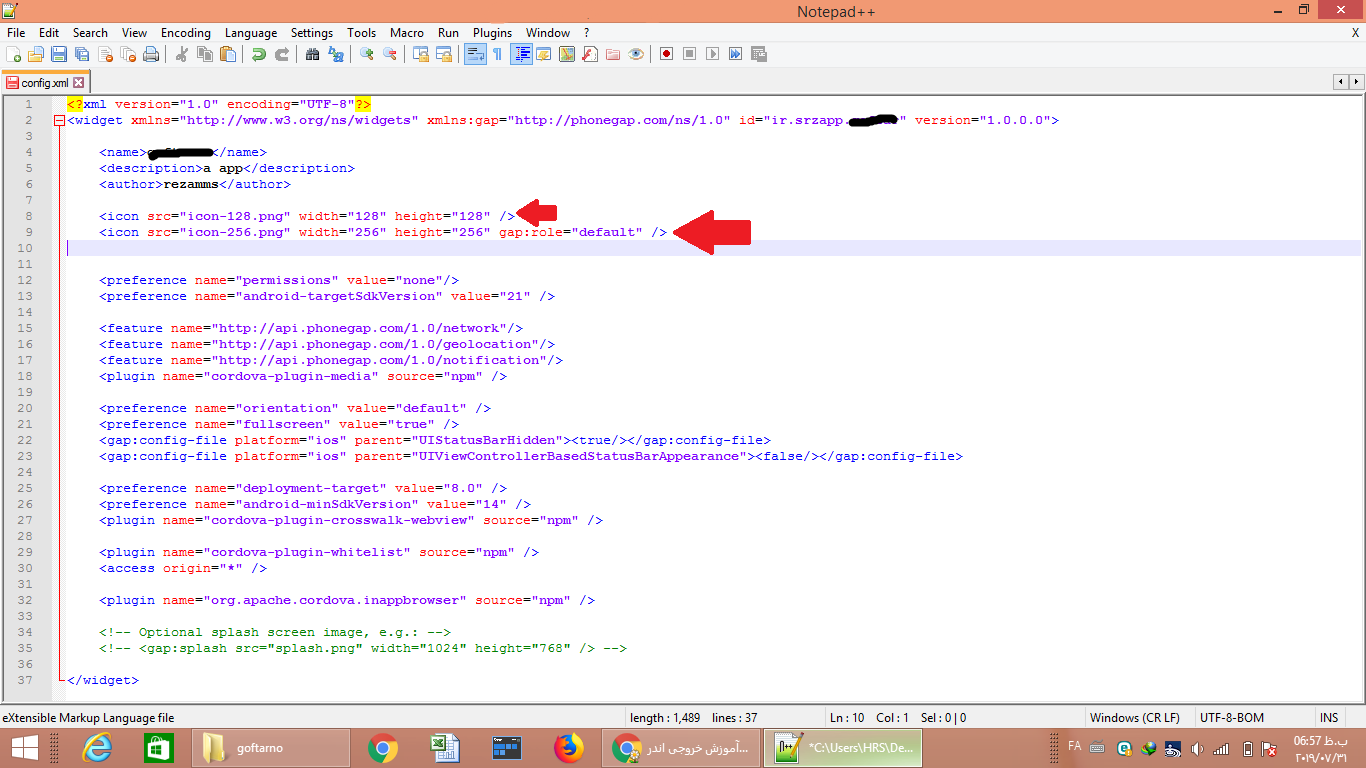This screenshot has width=1366, height=768.
Task: Open the Document Map panel icon
Action: click(567, 54)
